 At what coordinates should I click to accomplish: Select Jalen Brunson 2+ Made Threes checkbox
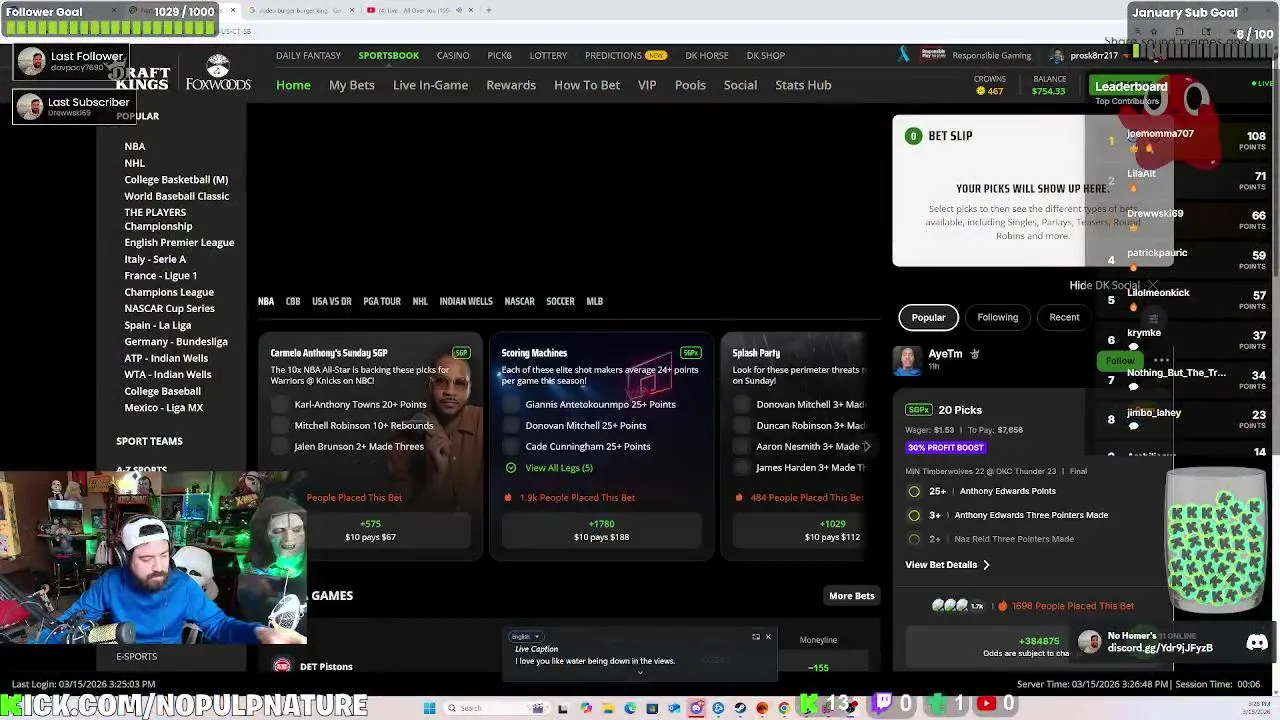pos(280,446)
